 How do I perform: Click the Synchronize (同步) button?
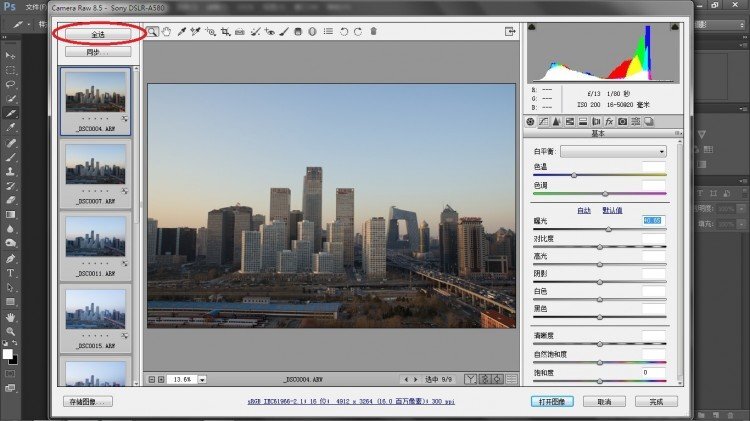click(97, 51)
